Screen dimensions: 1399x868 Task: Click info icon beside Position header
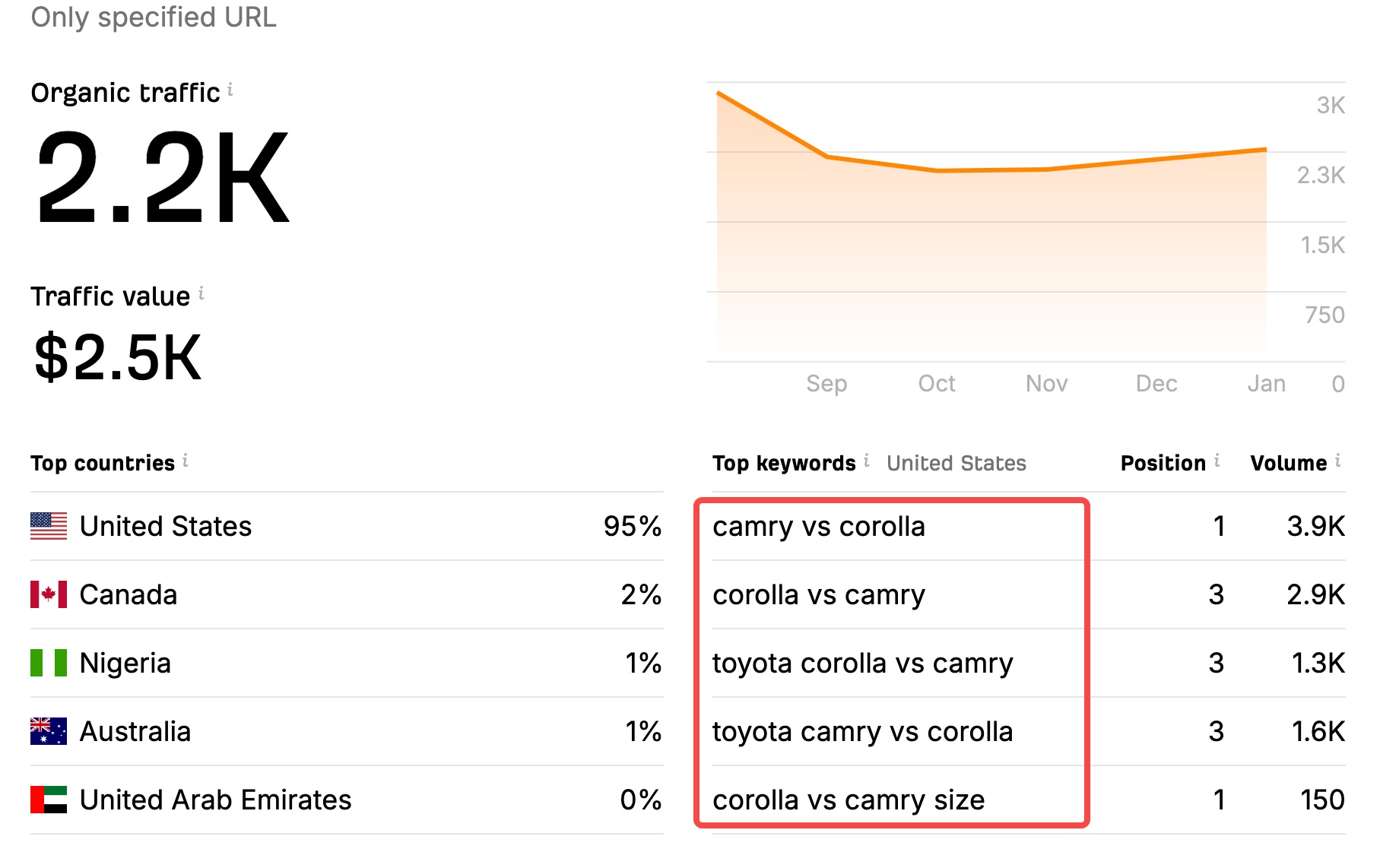coord(1217,461)
